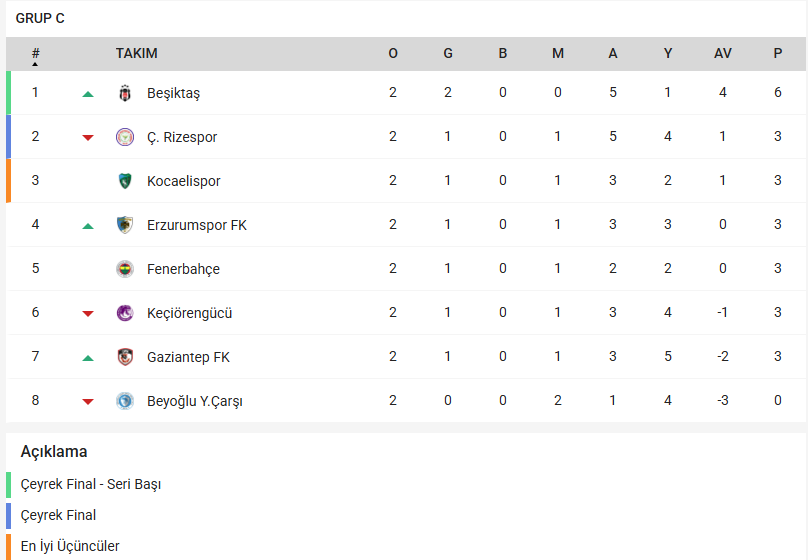This screenshot has height=560, width=808.
Task: Click the TAKIM column header
Action: (x=136, y=53)
